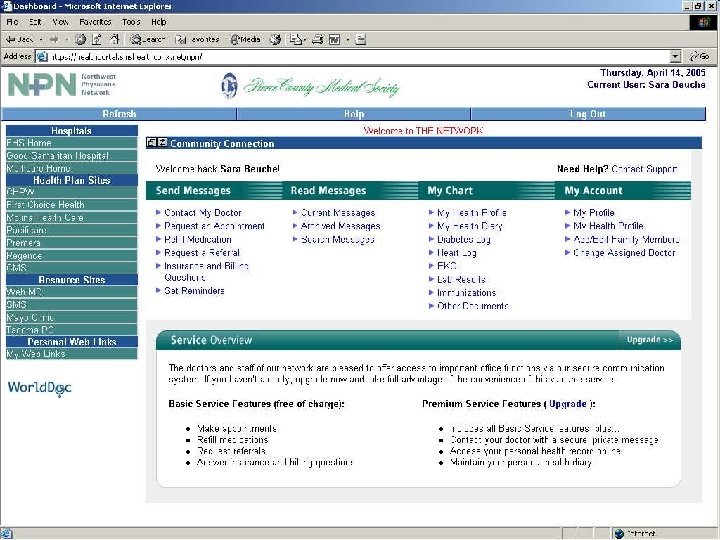Click the Mail icon in toolbar
The width and height of the screenshot is (720, 540).
click(295, 40)
